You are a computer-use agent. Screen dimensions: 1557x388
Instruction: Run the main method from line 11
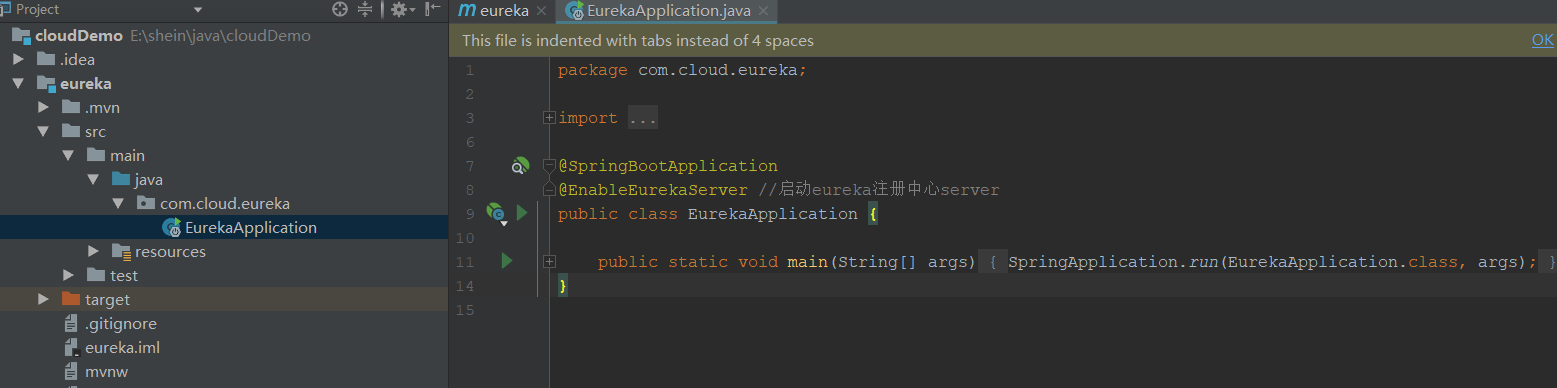[x=506, y=261]
